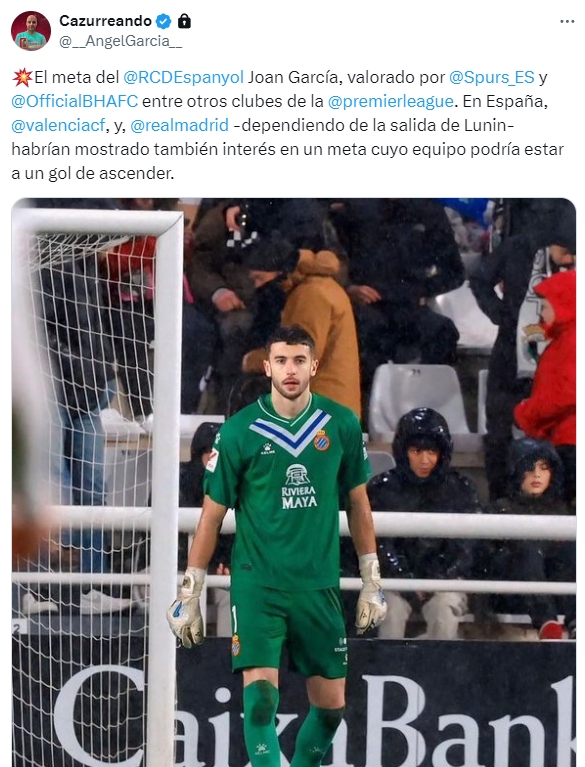585x767 pixels.
Task: Click the Kelme logo on the green shirt
Action: click(267, 448)
